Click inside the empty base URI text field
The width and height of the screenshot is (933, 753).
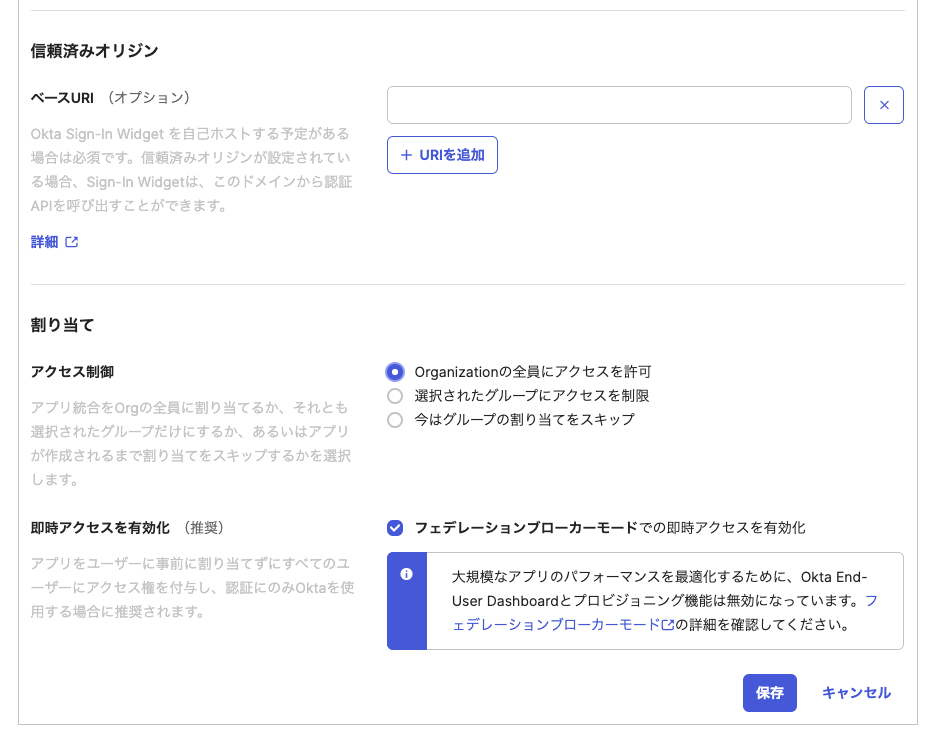[620, 104]
